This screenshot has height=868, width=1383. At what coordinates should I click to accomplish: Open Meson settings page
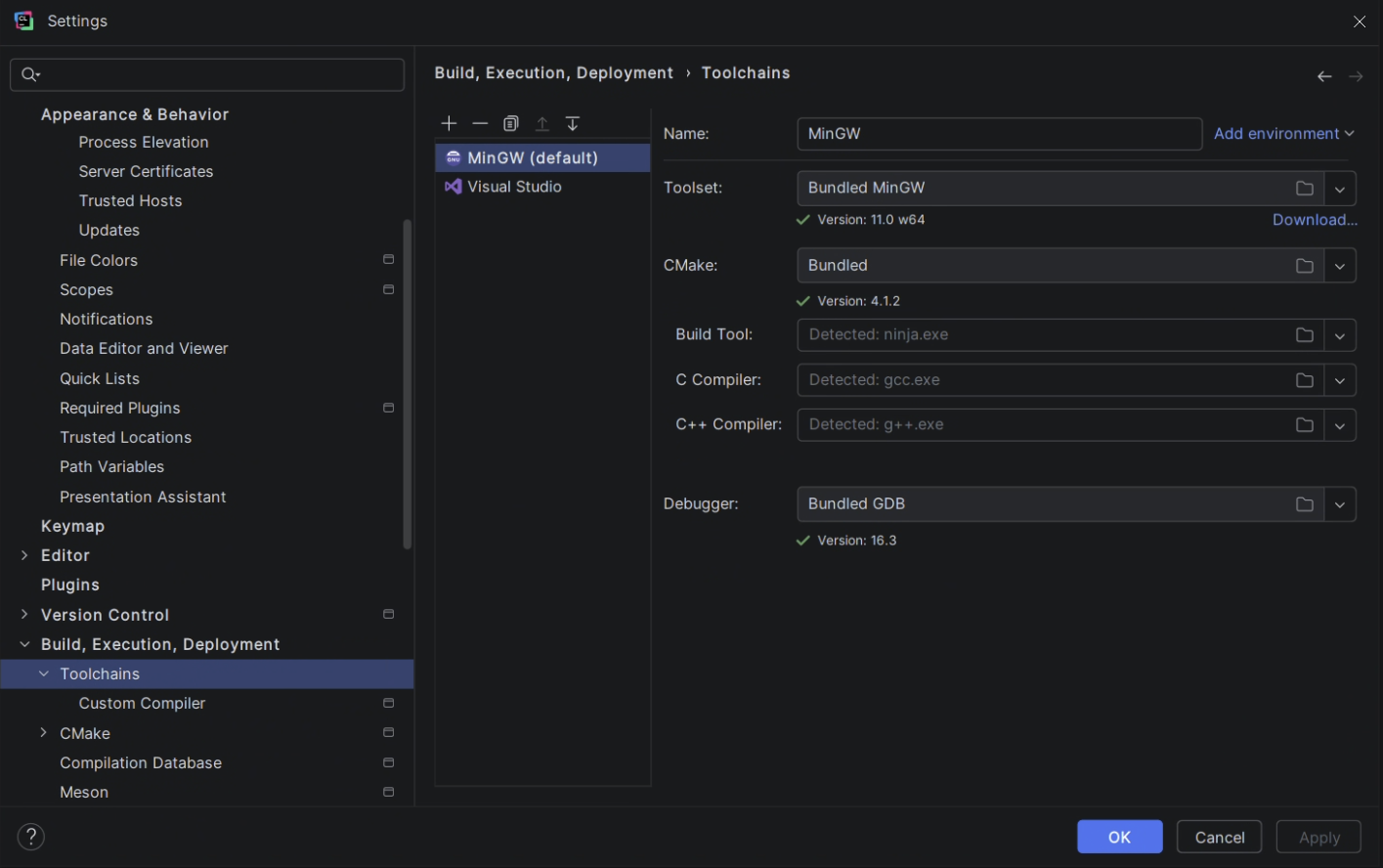pos(84,792)
